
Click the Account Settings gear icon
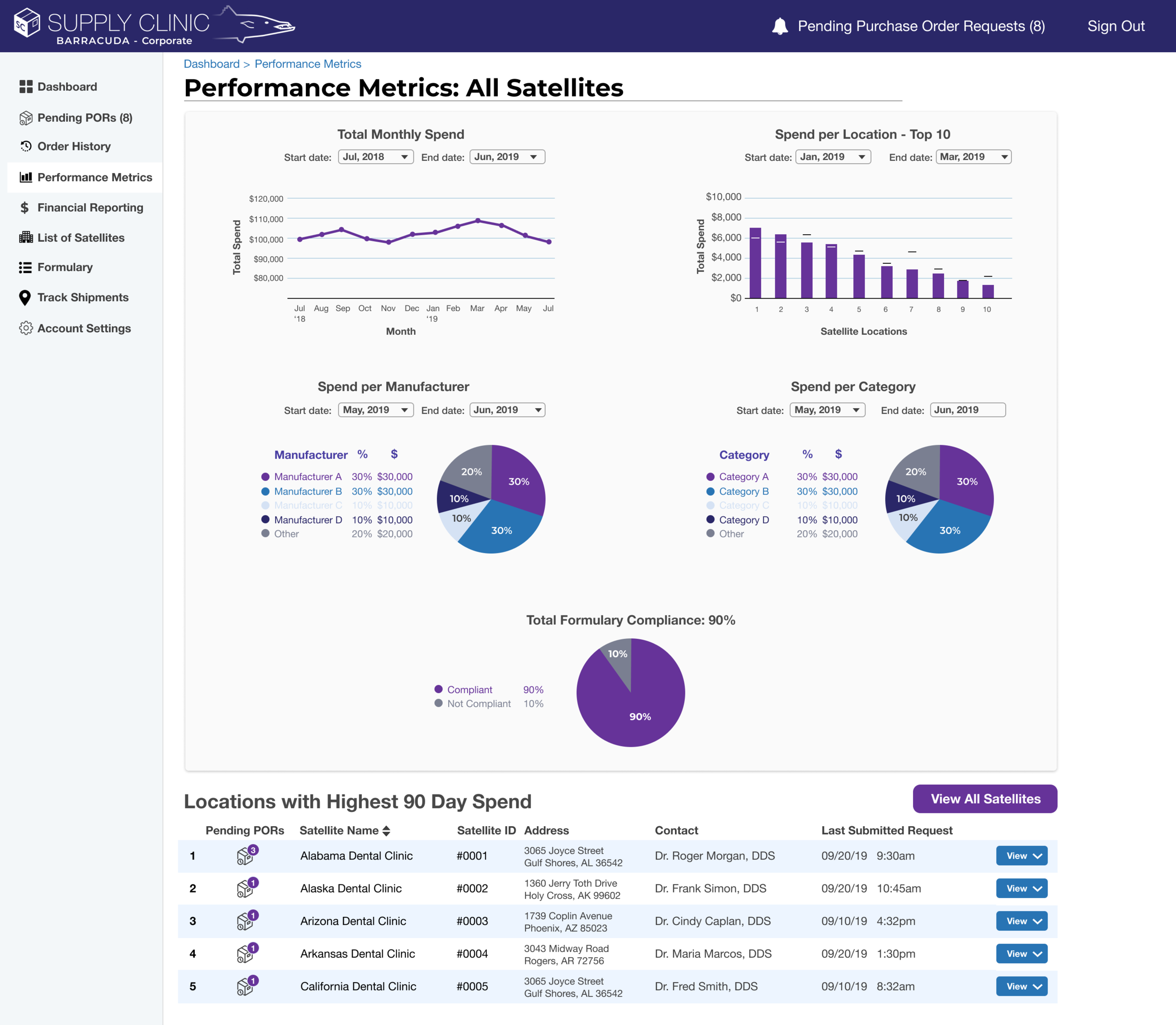(x=26, y=328)
